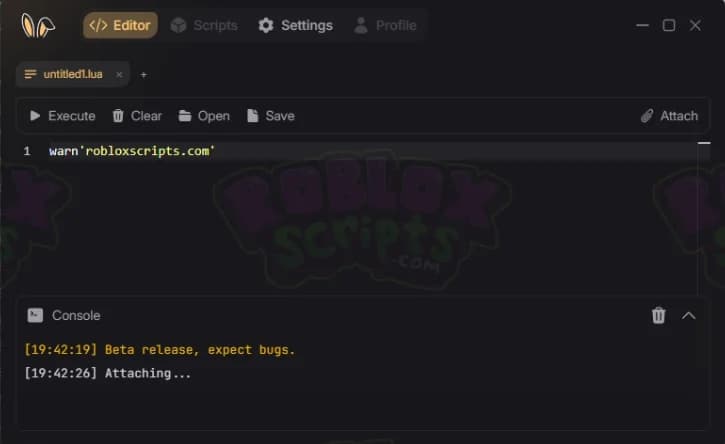725x444 pixels.
Task: Click the code line warn'robloxscripts.com'
Action: point(132,151)
